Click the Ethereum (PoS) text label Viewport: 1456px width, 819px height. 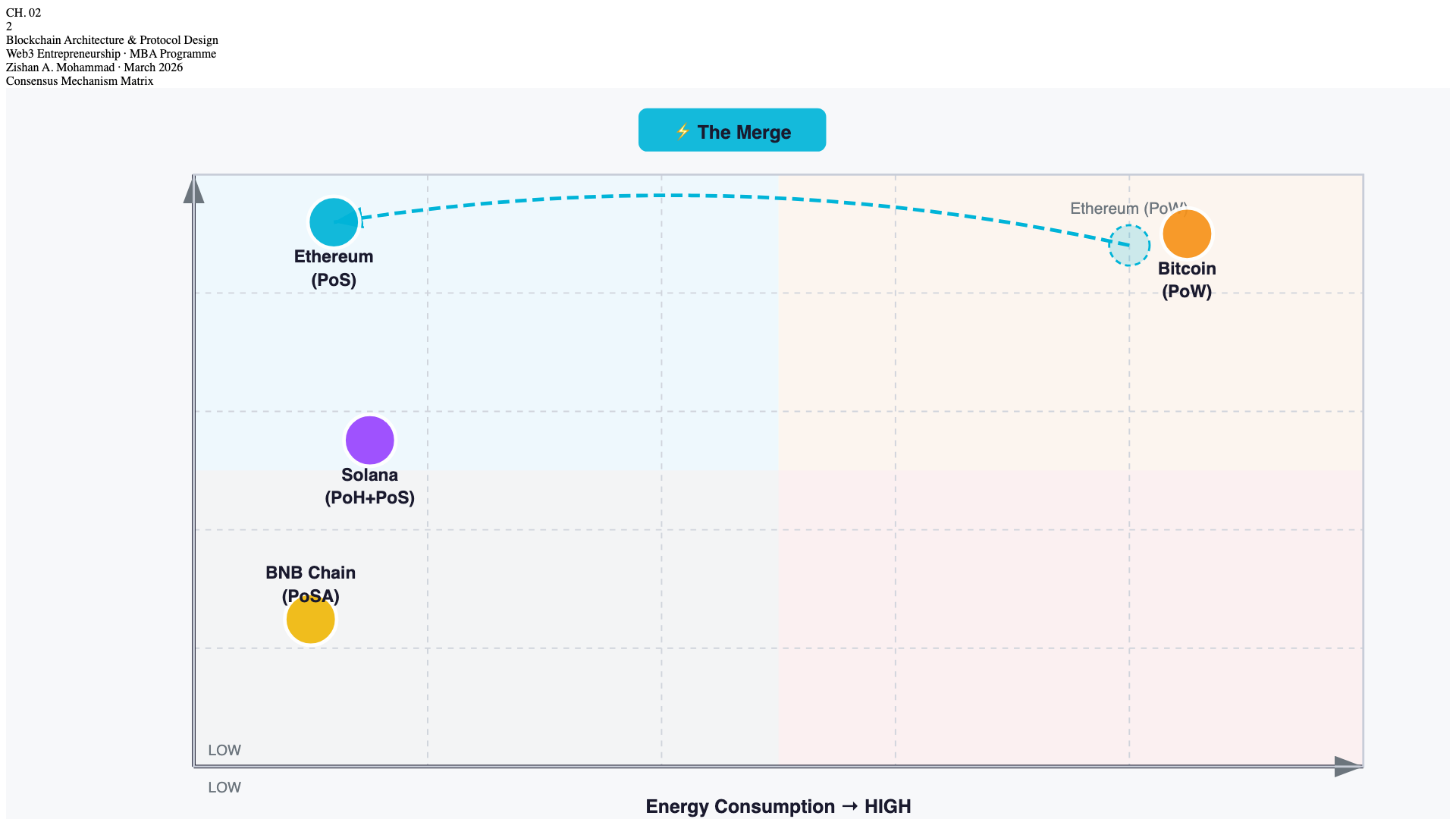point(334,268)
